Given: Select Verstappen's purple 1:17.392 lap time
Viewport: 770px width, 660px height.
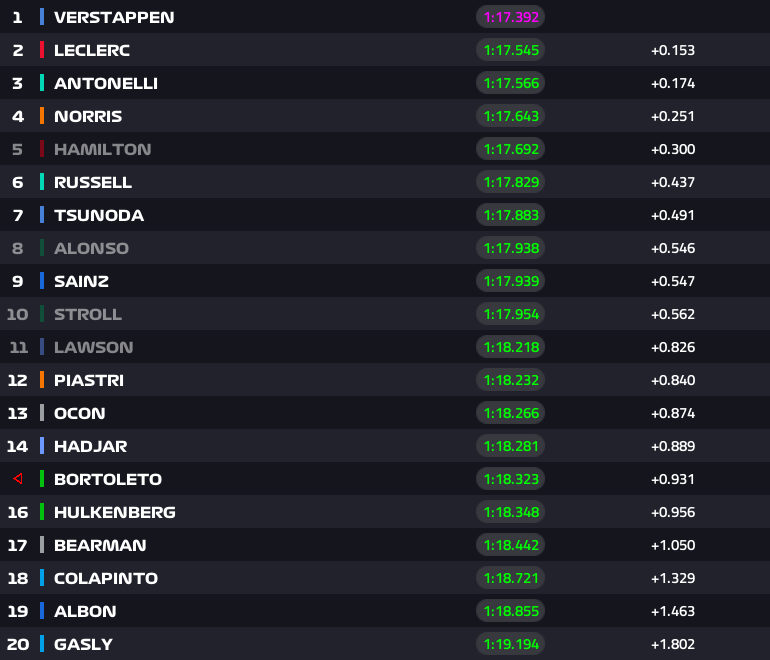Looking at the screenshot, I should tap(510, 17).
